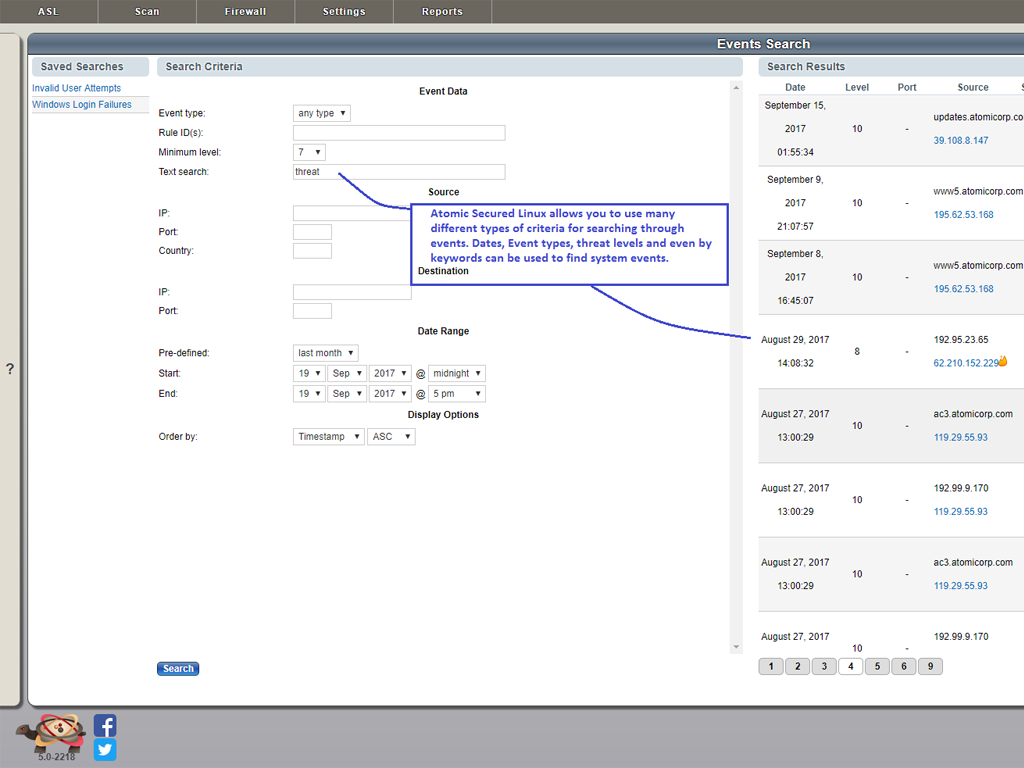The height and width of the screenshot is (768, 1024).
Task: Open the Settings menu
Action: tap(344, 11)
